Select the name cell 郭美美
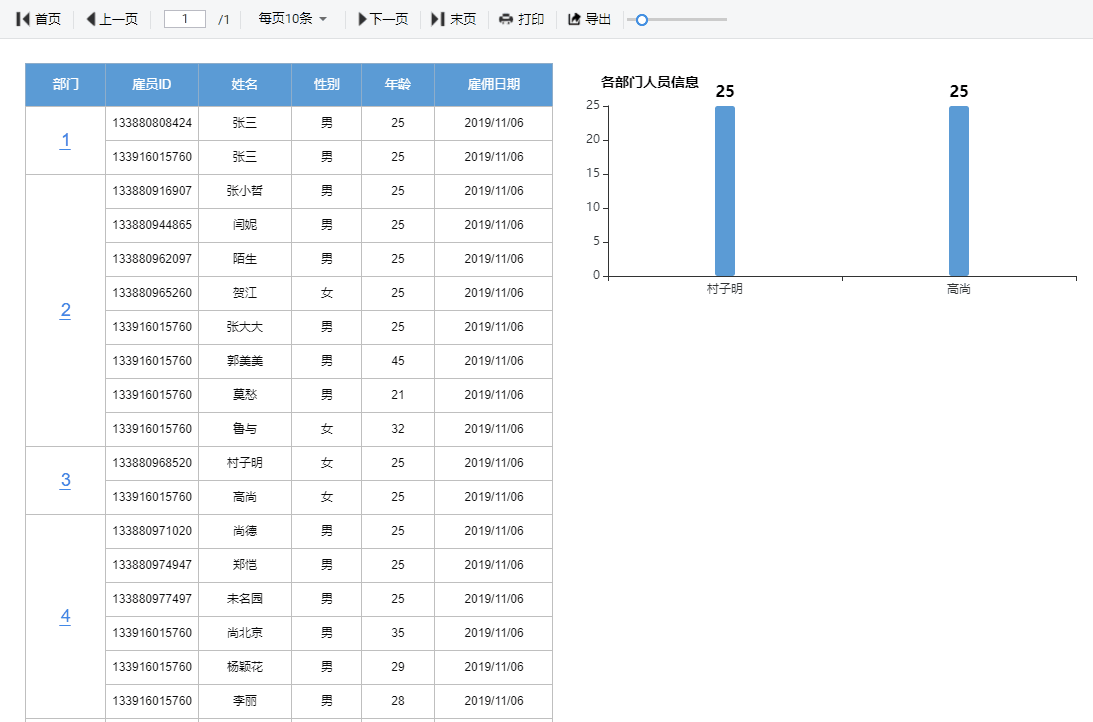Viewport: 1093px width, 722px height. [245, 361]
